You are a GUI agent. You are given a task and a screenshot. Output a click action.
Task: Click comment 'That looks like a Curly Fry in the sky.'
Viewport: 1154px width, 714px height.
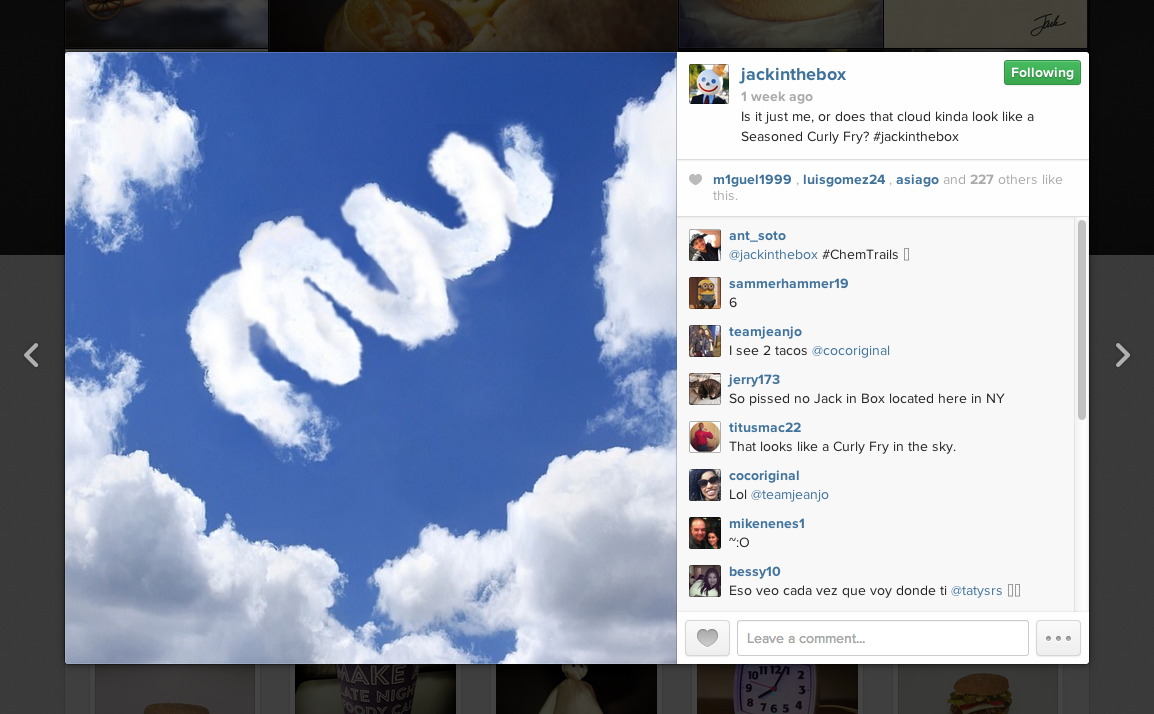pyautogui.click(x=842, y=447)
